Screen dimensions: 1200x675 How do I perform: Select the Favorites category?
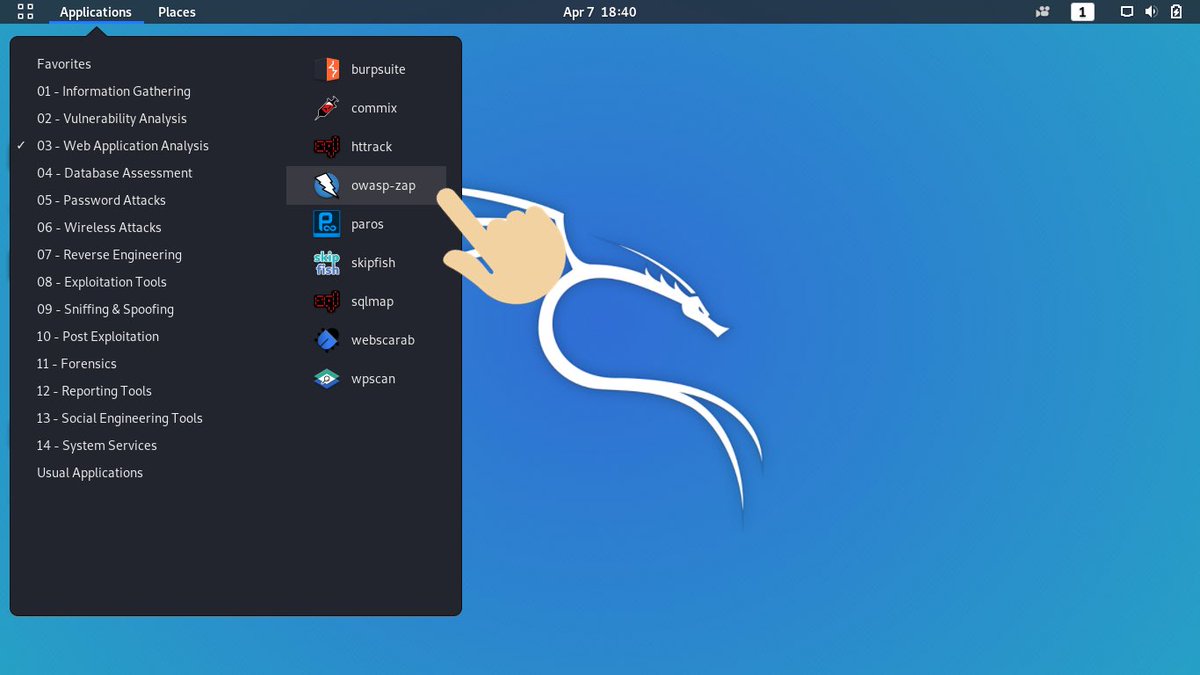[x=64, y=64]
